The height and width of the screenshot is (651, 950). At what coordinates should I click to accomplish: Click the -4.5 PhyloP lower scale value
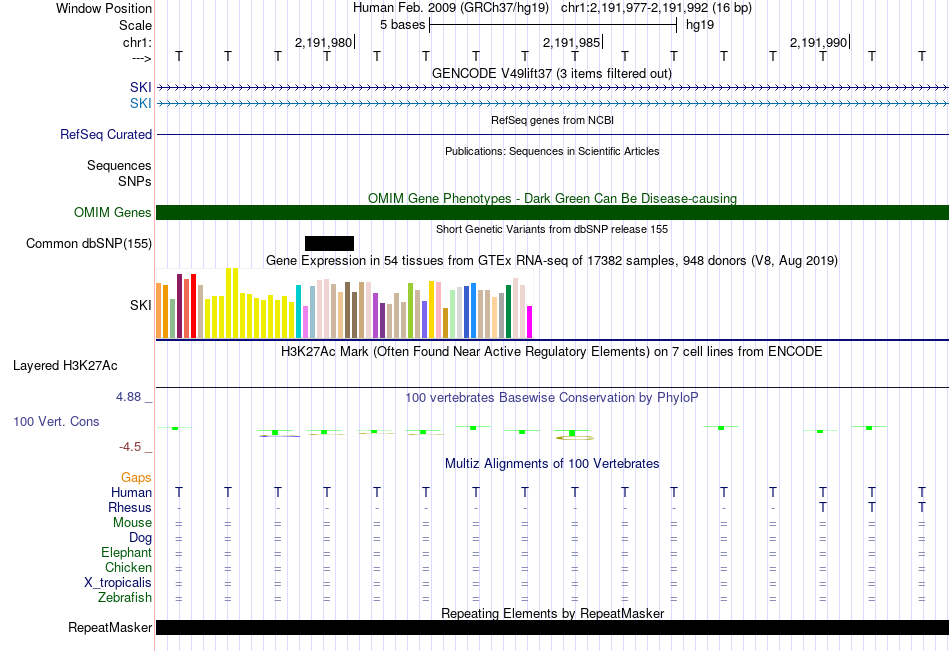pyautogui.click(x=130, y=447)
